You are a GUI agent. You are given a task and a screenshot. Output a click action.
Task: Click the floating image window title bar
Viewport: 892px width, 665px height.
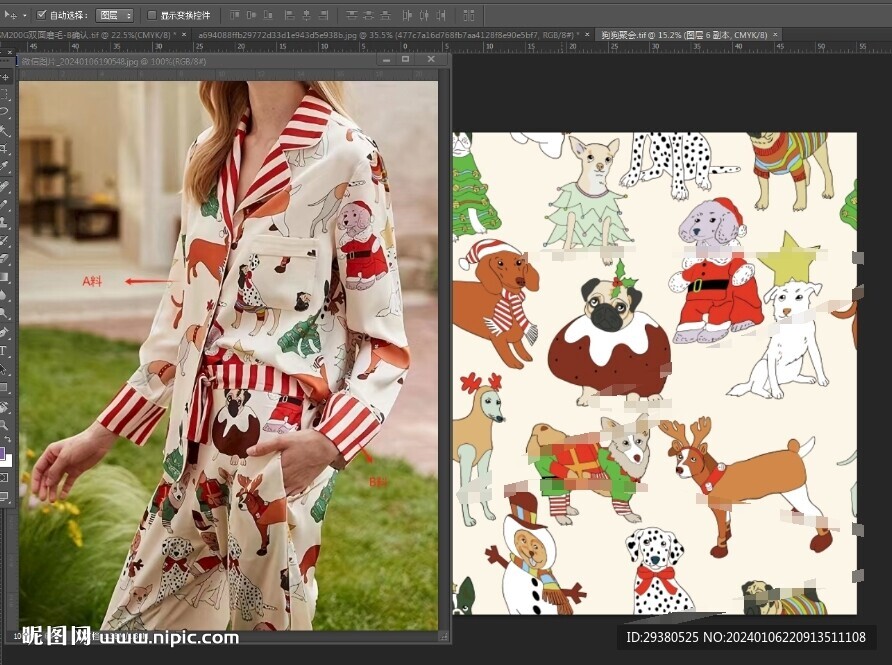[200, 60]
